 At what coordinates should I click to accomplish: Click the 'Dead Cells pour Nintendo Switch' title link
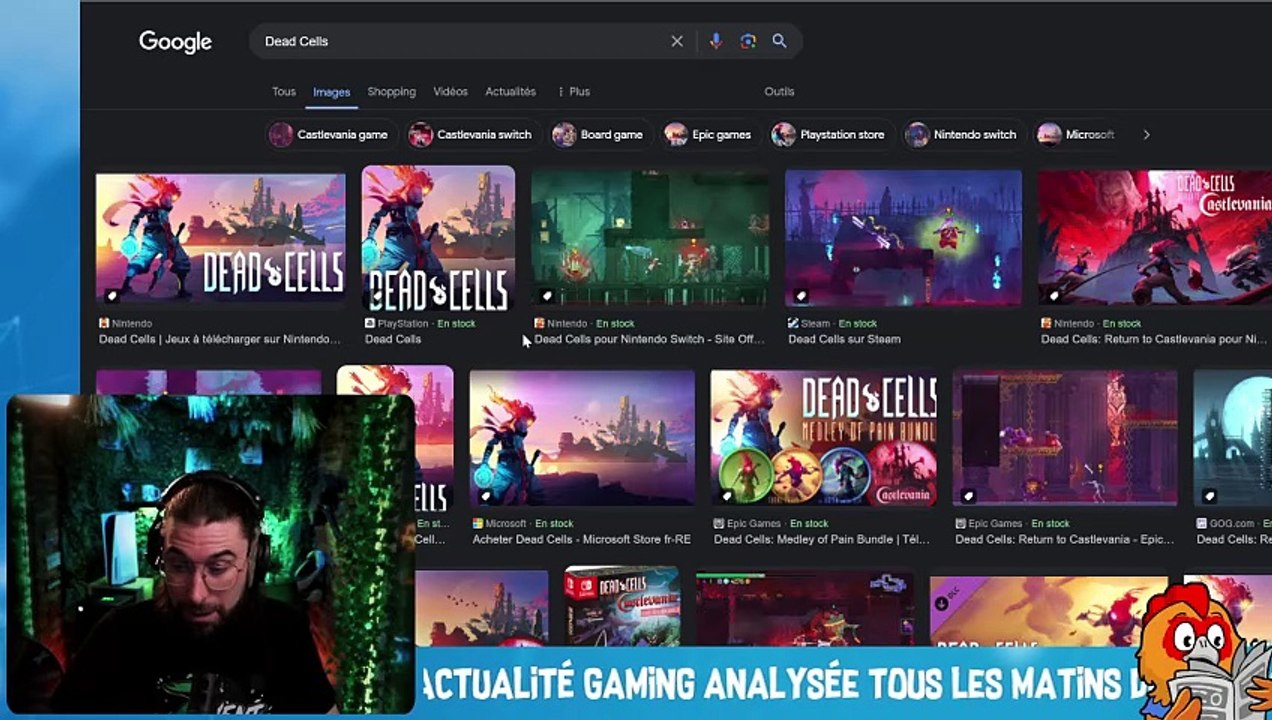click(x=649, y=339)
